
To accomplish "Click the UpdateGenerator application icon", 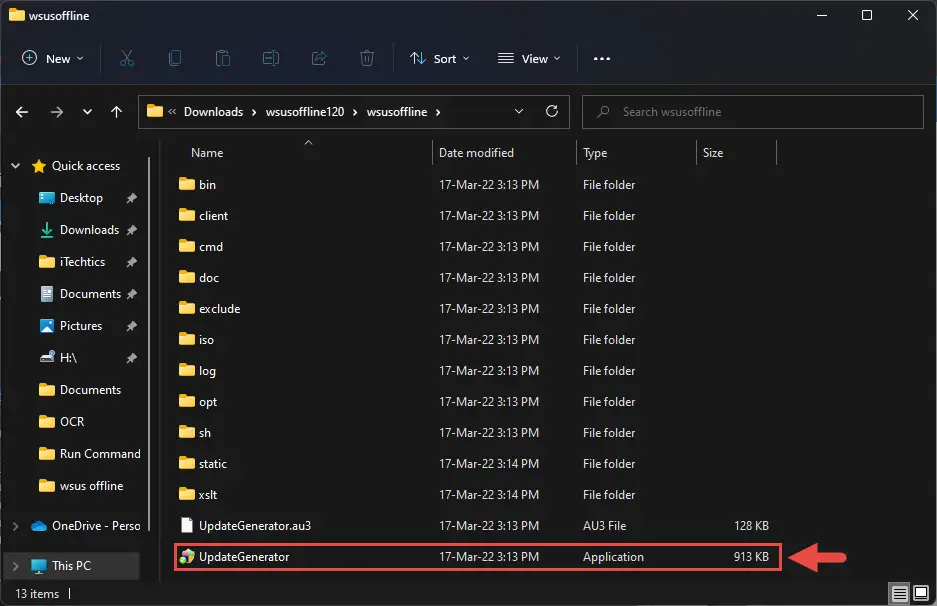I will (187, 556).
